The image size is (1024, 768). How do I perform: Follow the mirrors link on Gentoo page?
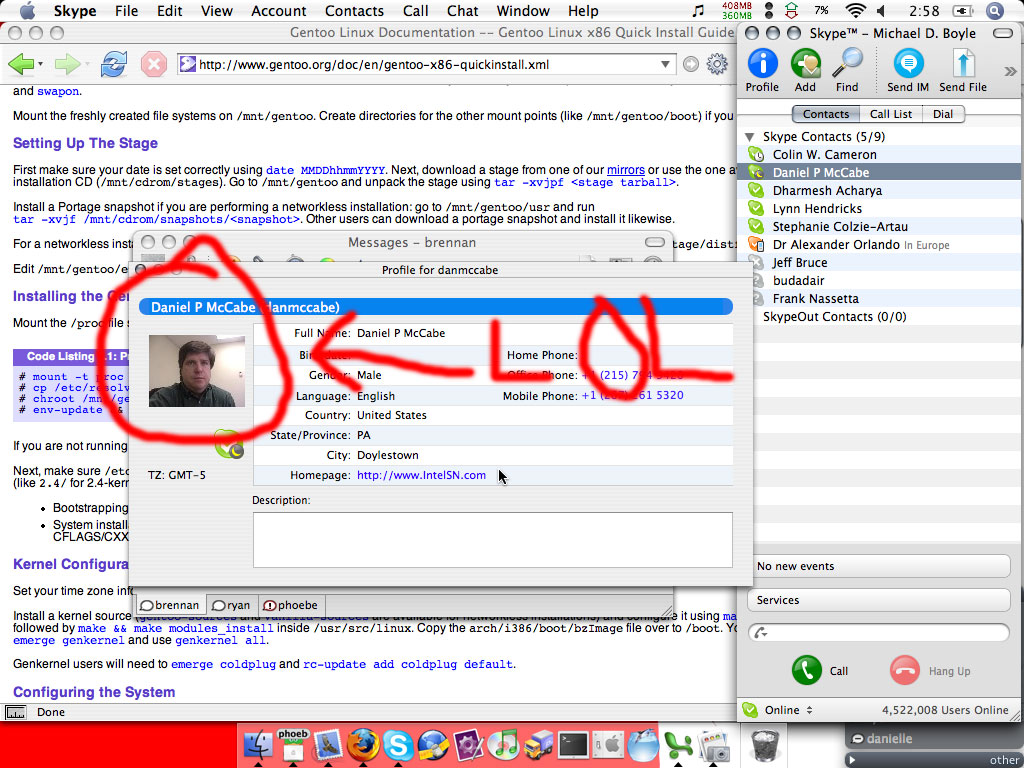click(x=626, y=170)
